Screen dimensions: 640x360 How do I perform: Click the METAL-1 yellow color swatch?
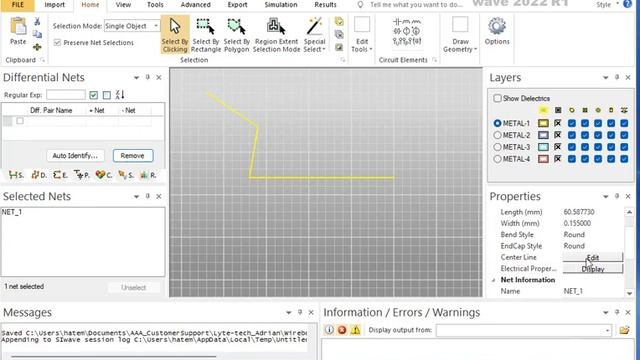[543, 123]
